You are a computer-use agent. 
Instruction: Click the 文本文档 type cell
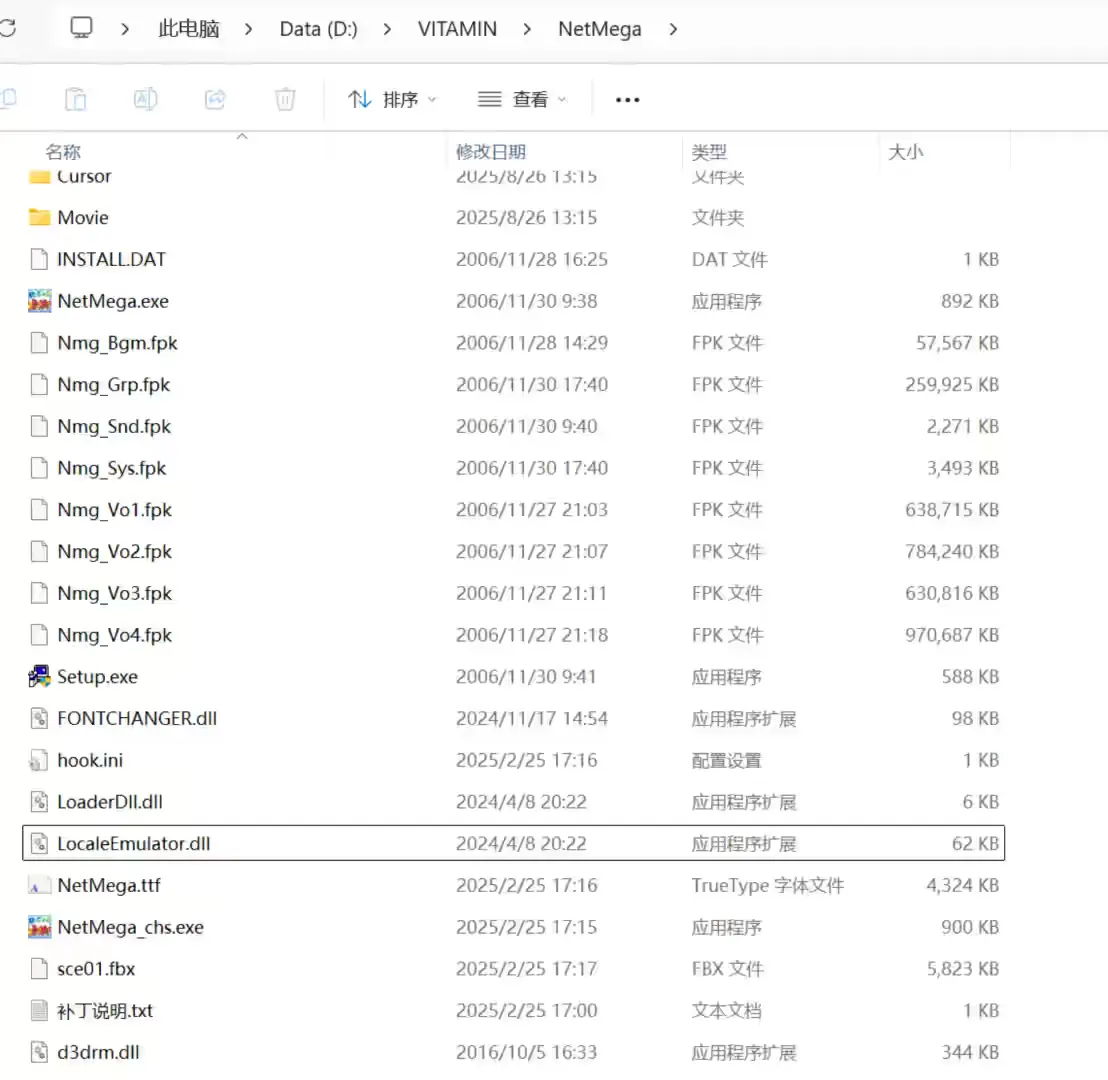tap(726, 1010)
